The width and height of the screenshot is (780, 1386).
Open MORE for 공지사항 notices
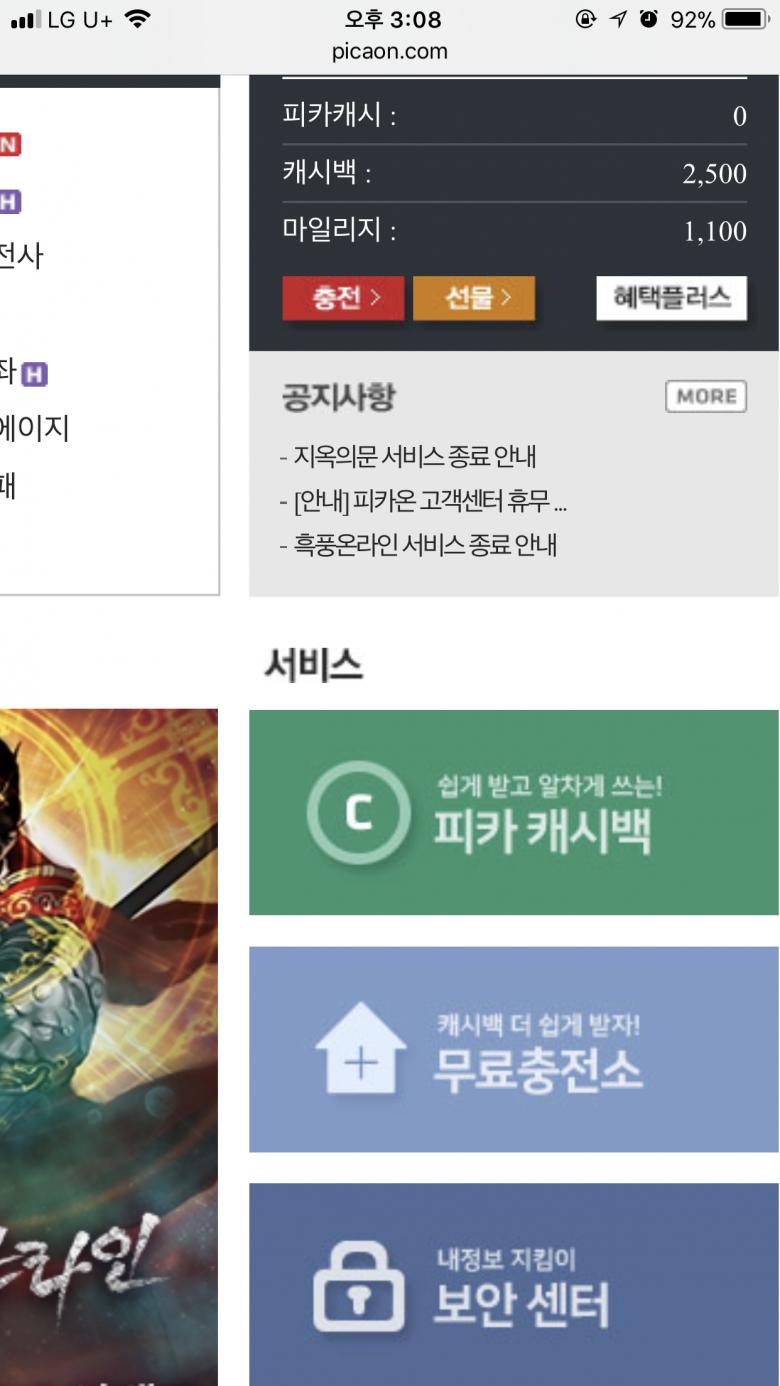[707, 396]
